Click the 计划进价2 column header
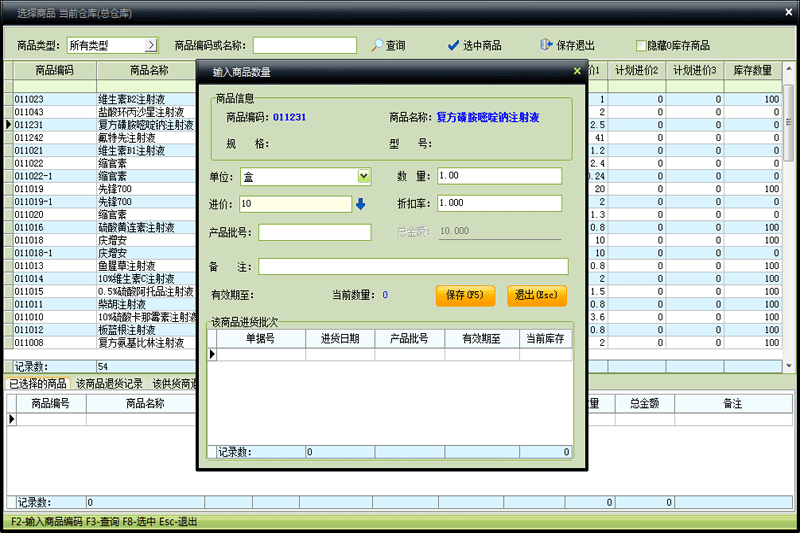The width and height of the screenshot is (800, 533). (x=637, y=70)
